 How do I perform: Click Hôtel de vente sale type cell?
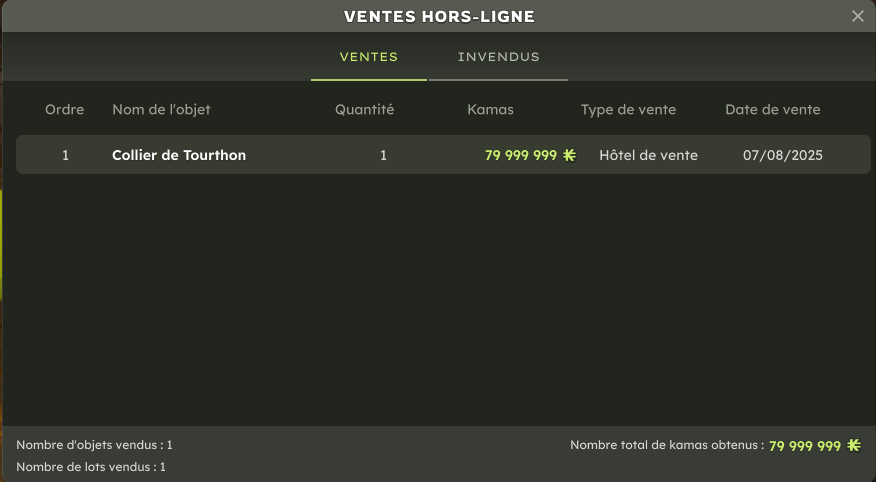coord(649,155)
